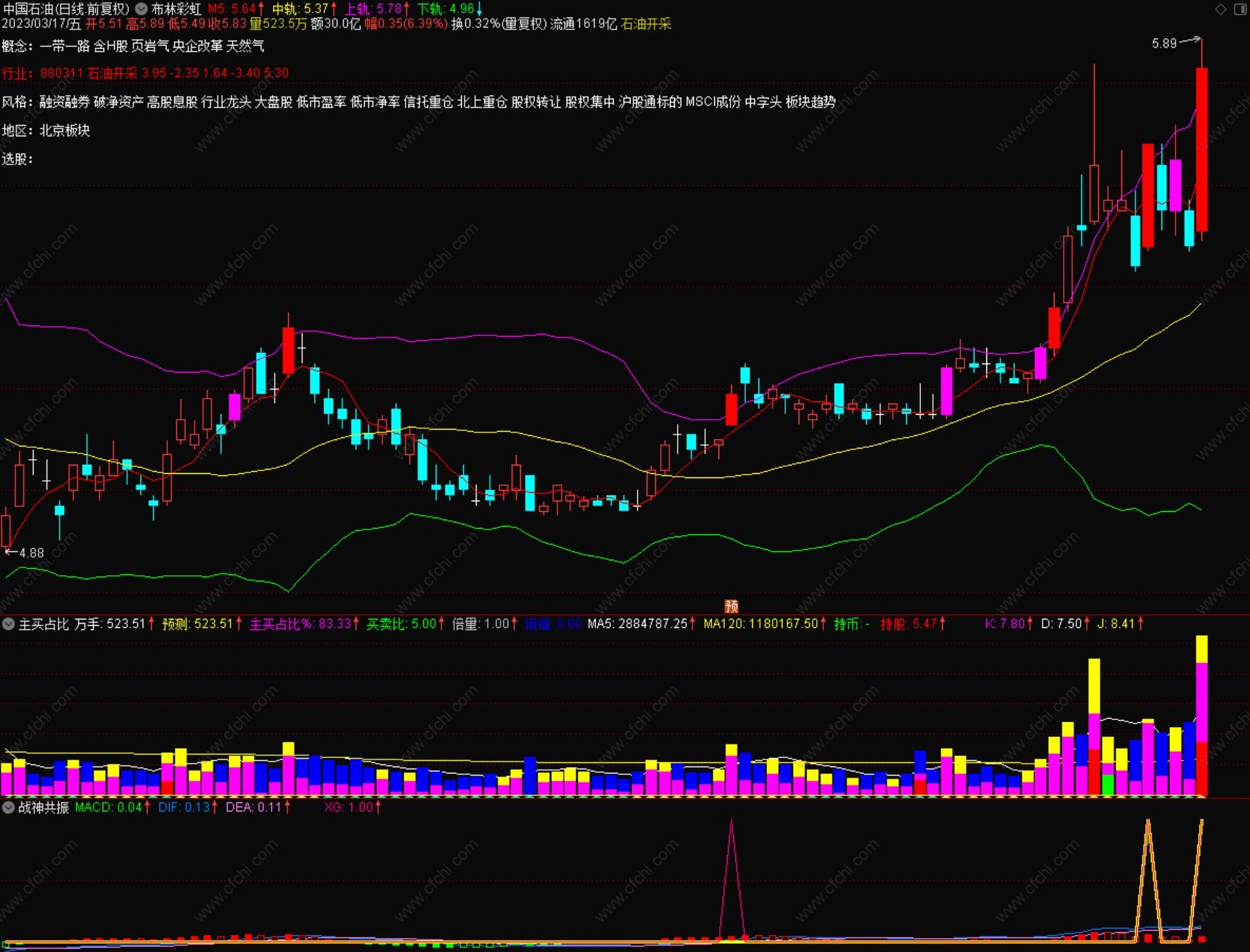Image resolution: width=1250 pixels, height=952 pixels.
Task: Click the K: 7.80 value
Action: [1009, 624]
